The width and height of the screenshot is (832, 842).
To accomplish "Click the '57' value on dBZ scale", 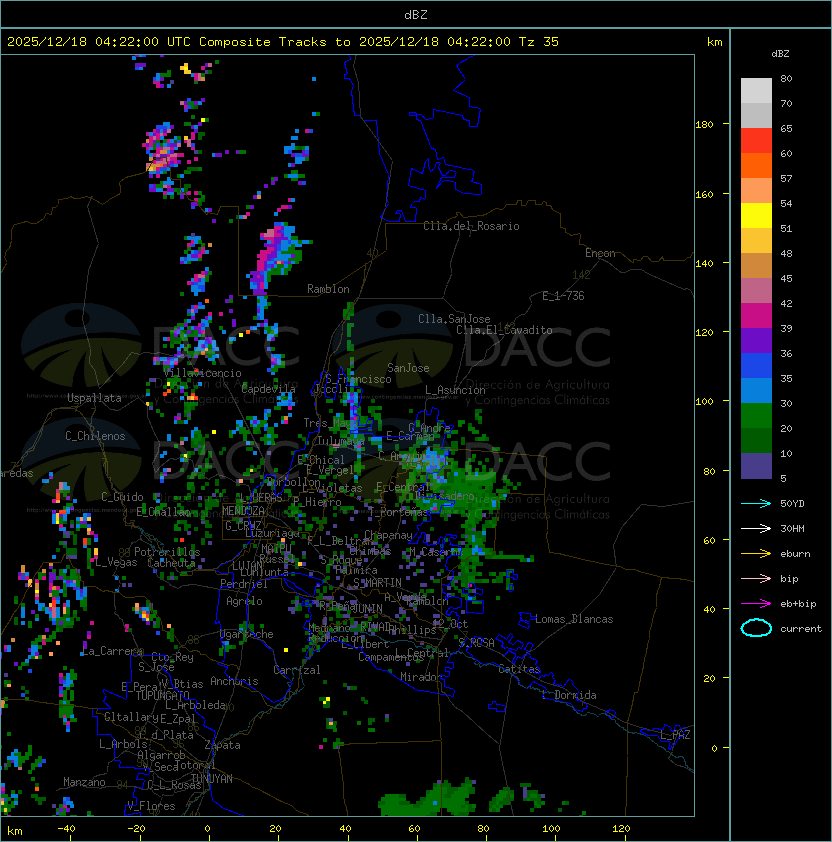I will [786, 178].
